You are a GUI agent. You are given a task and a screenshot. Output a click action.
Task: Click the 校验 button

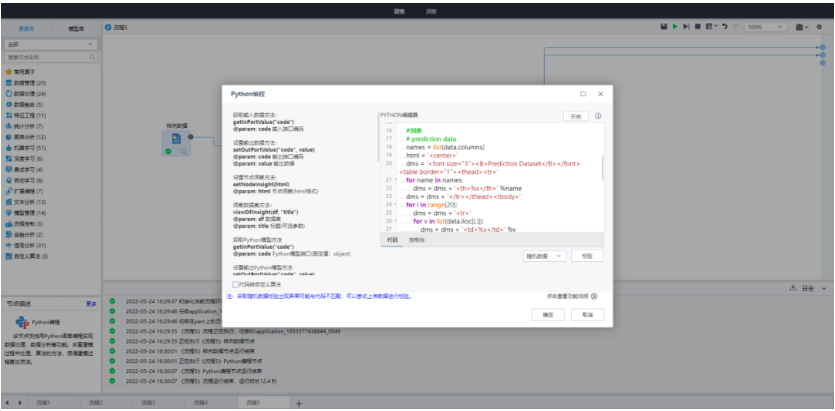click(587, 256)
